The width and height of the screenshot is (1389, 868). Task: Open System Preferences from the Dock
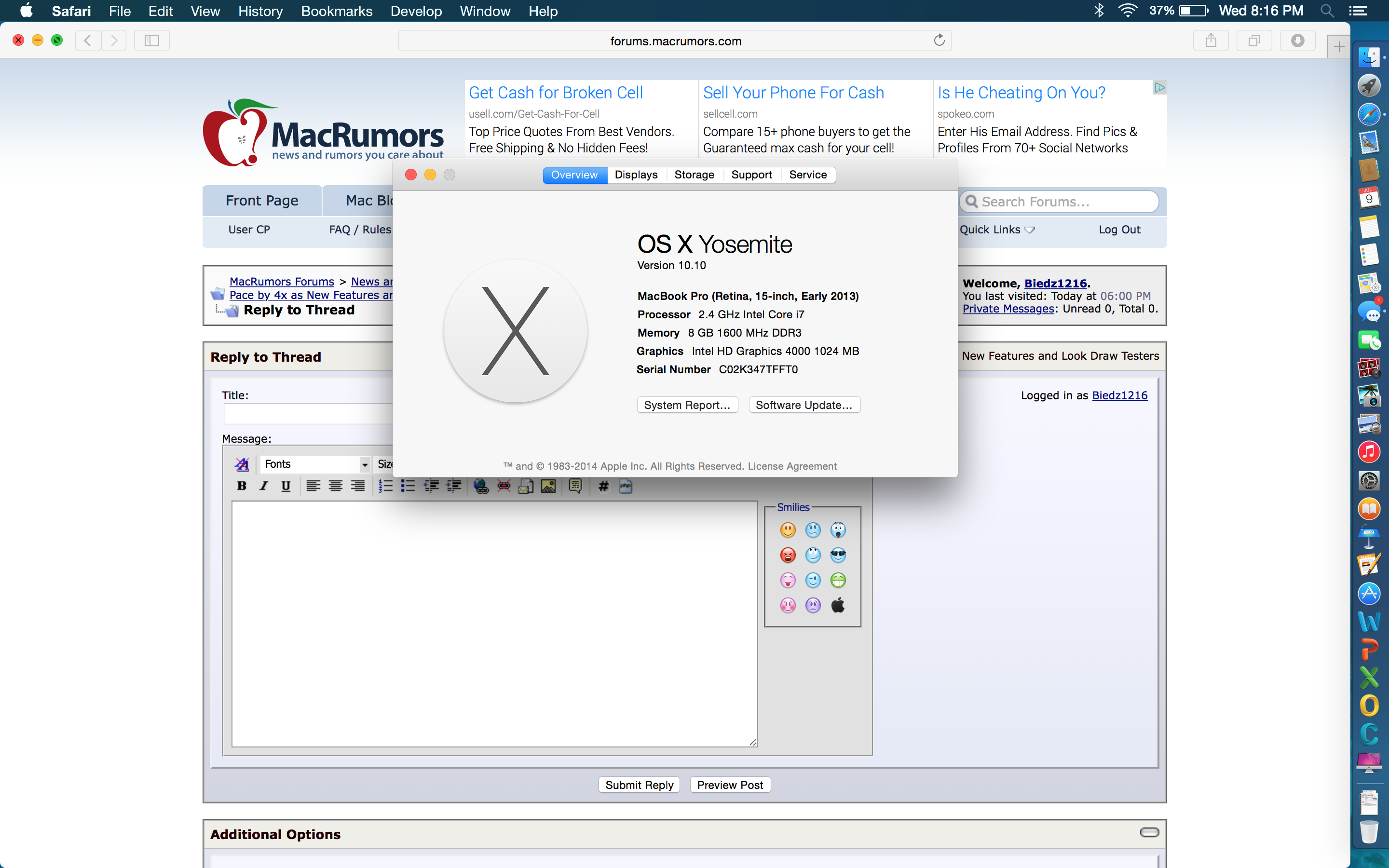click(x=1369, y=480)
